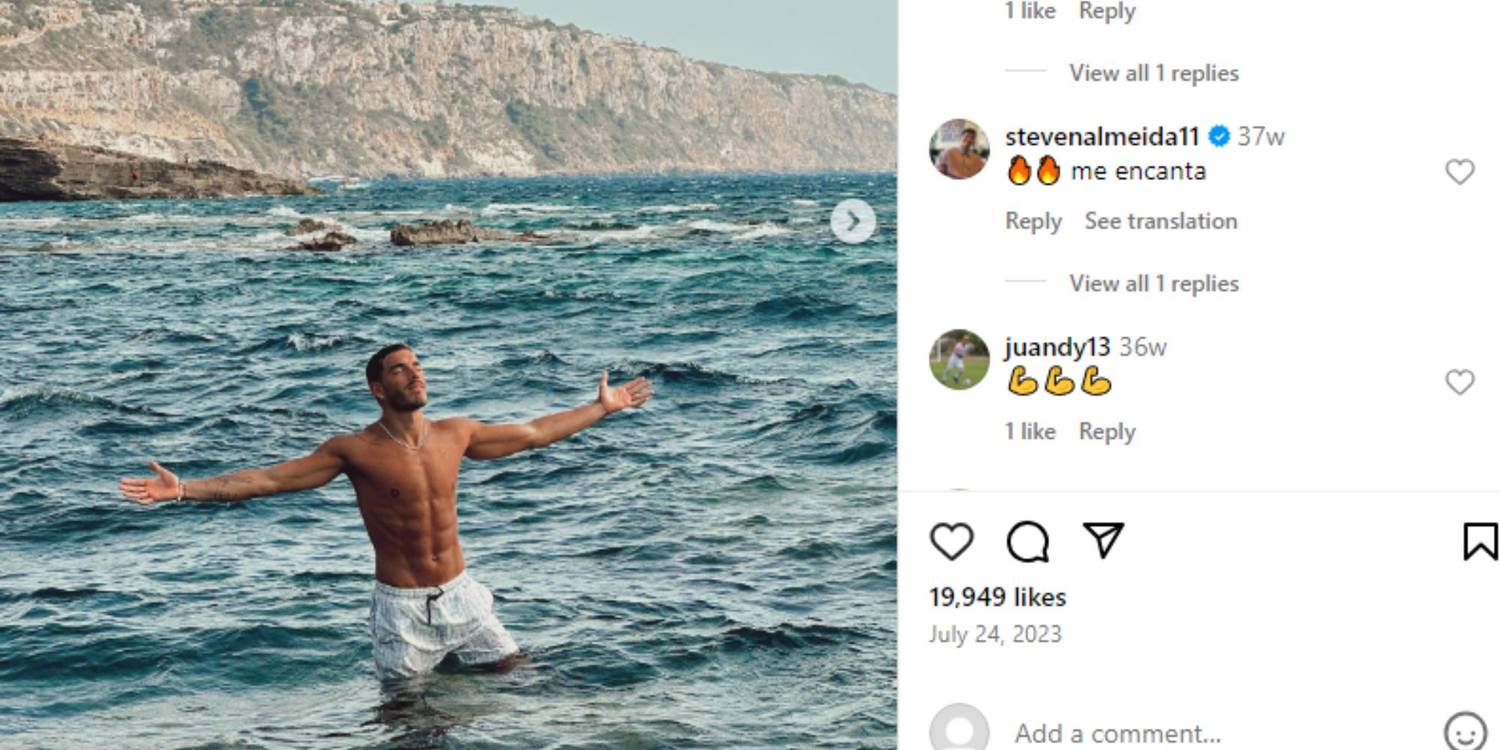Open juandy13's profile avatar
The width and height of the screenshot is (1500, 750).
[x=959, y=359]
